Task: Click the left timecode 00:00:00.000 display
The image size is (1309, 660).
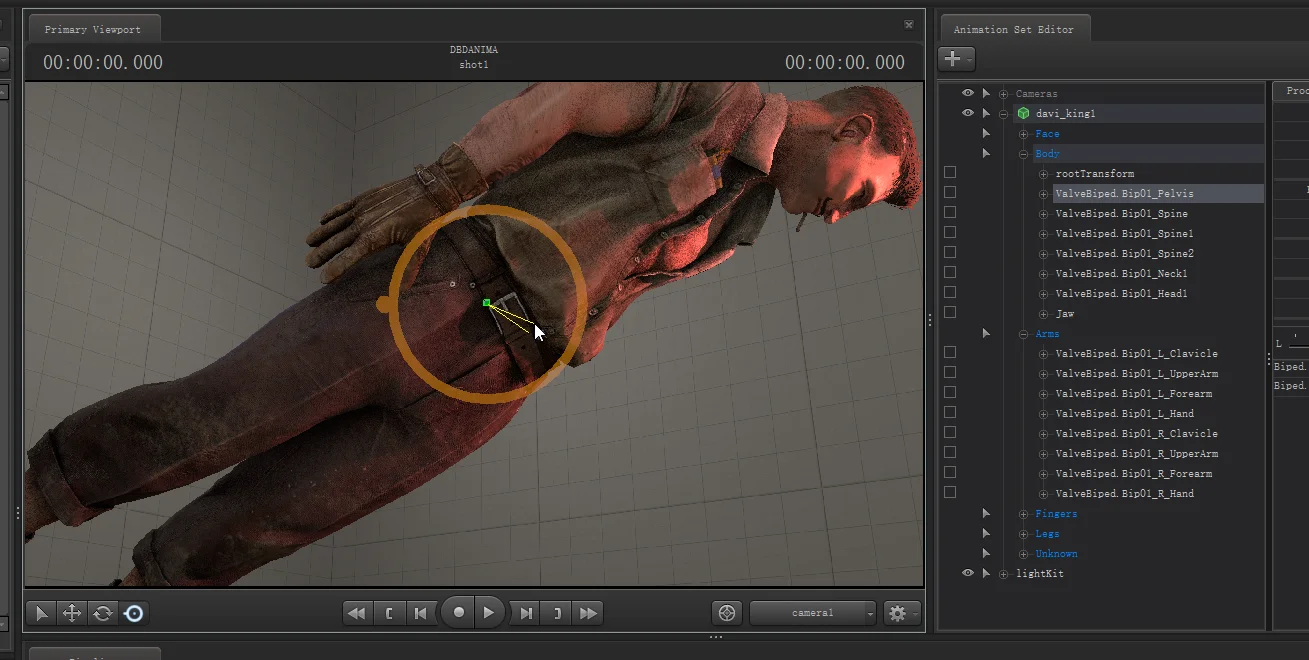Action: point(103,62)
